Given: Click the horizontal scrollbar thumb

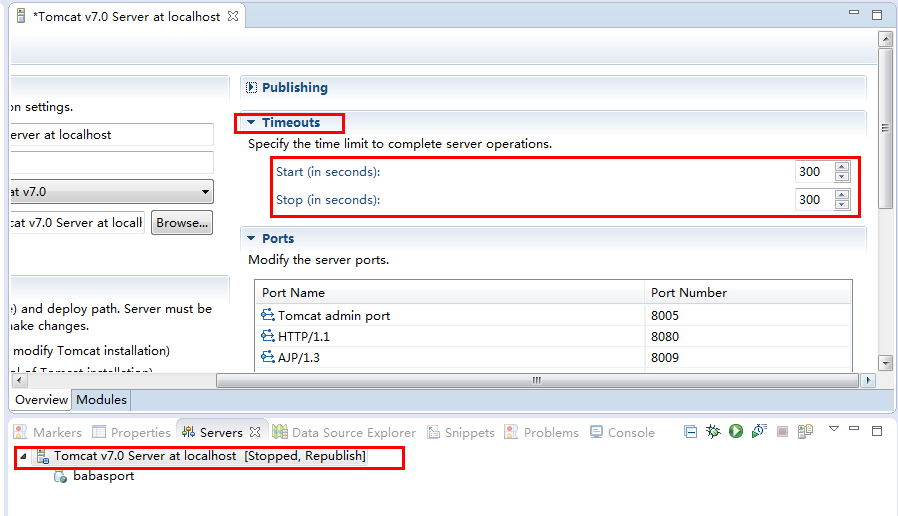Looking at the screenshot, I should pos(537,380).
